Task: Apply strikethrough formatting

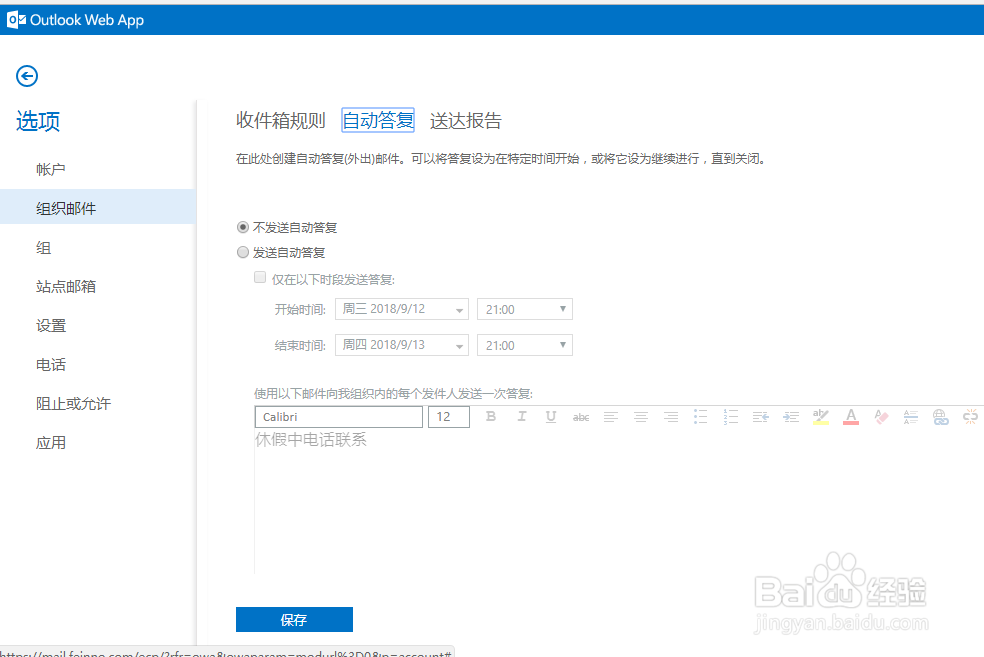Action: click(581, 417)
